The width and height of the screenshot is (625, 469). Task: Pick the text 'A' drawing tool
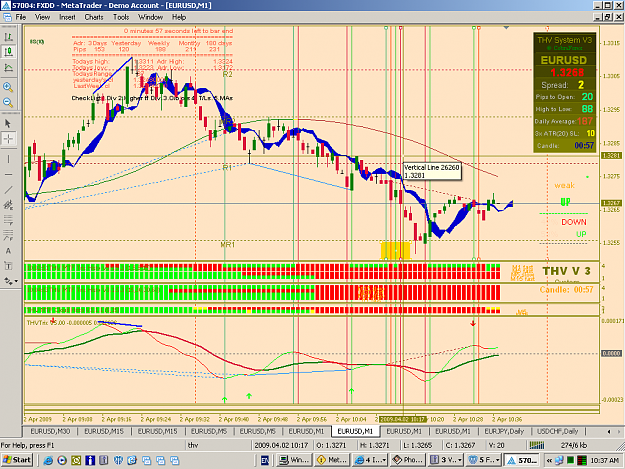8,251
